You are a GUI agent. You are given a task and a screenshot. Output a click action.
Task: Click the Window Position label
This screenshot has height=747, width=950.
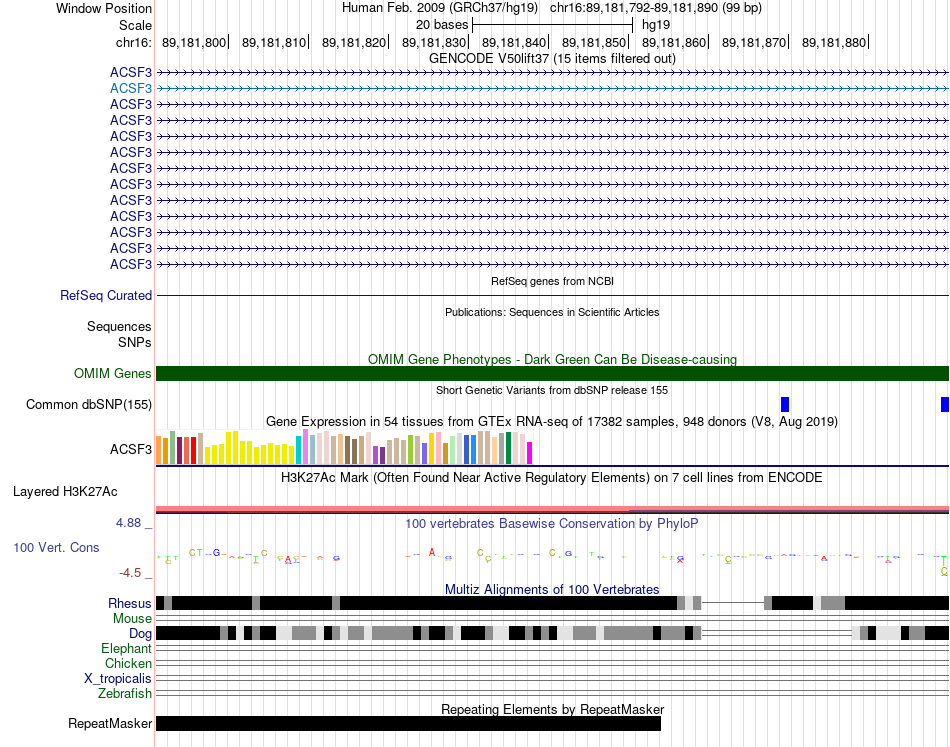pyautogui.click(x=104, y=8)
